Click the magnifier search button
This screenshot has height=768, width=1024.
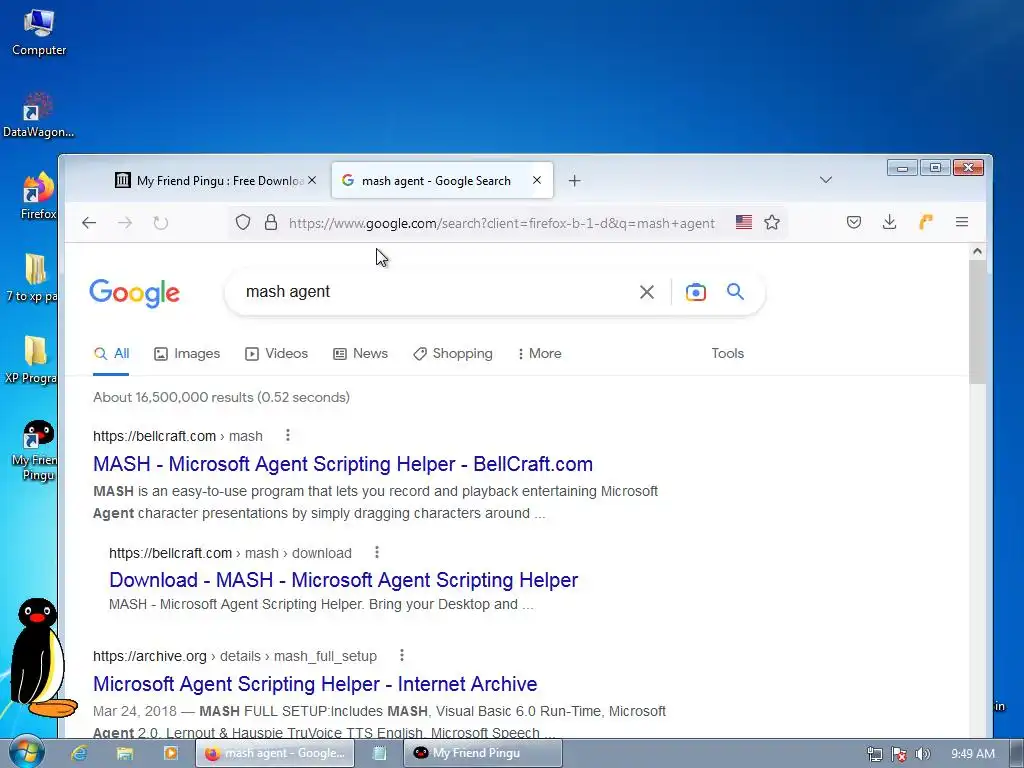tap(735, 291)
